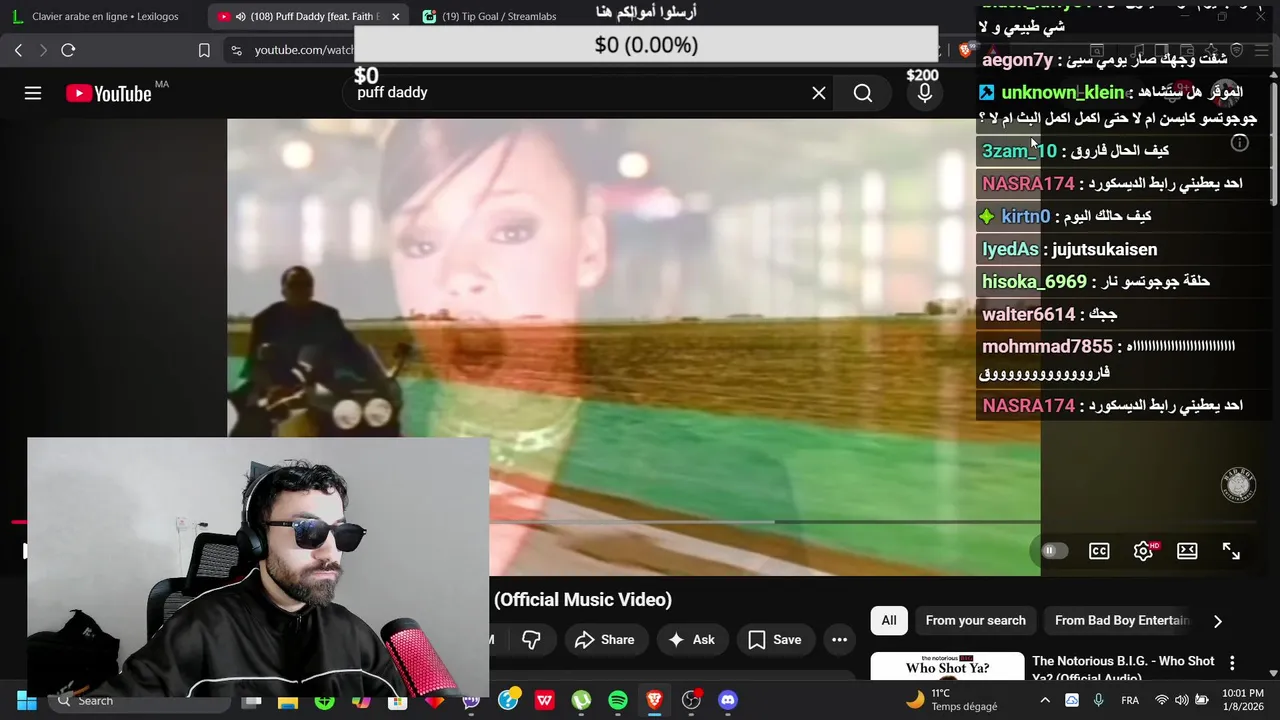Select the 'From your search' chip
The image size is (1280, 720).
pos(975,621)
